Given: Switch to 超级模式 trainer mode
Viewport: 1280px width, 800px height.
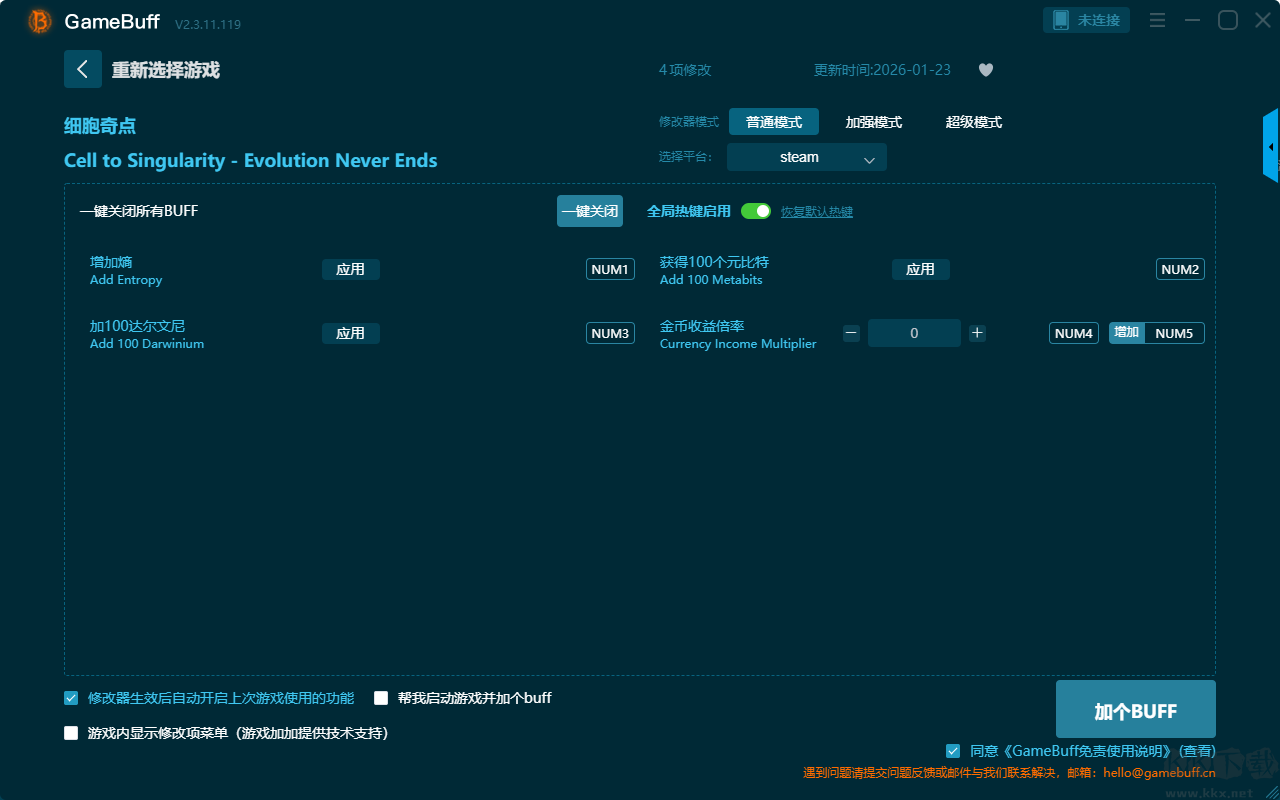Looking at the screenshot, I should 974,122.
